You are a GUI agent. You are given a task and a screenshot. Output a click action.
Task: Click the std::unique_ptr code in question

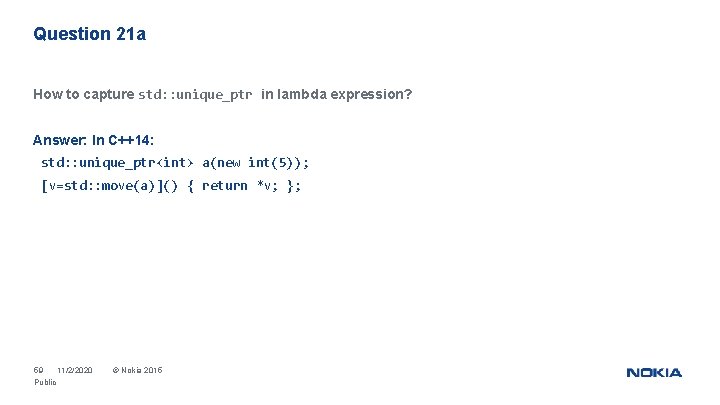tap(194, 95)
